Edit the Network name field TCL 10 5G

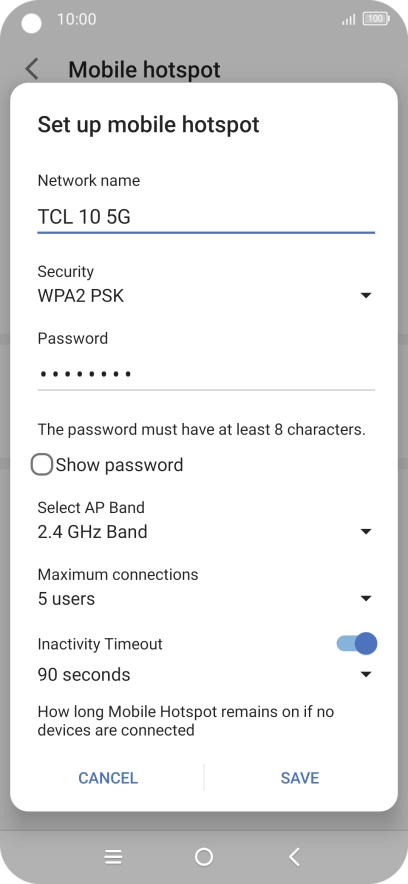pos(206,217)
